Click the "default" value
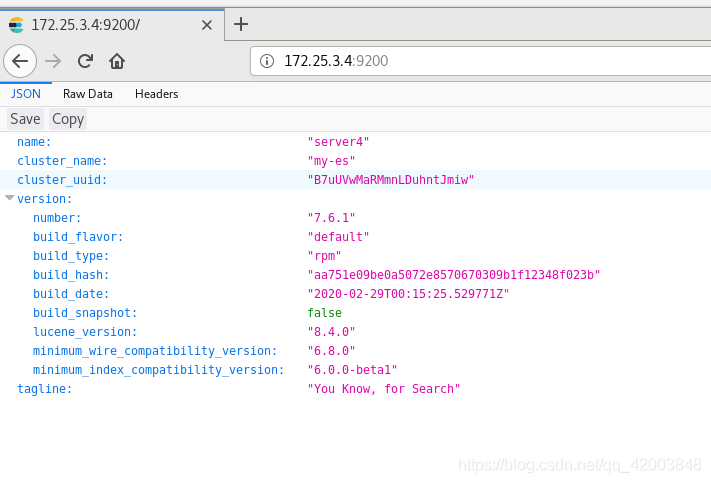711x483 pixels. (x=338, y=237)
